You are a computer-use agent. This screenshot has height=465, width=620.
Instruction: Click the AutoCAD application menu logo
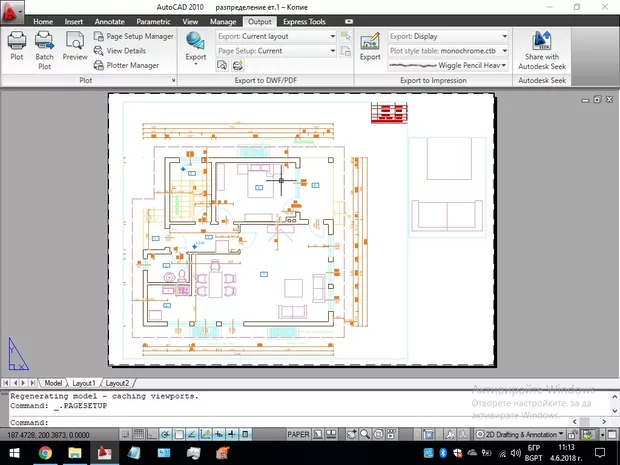[13, 9]
